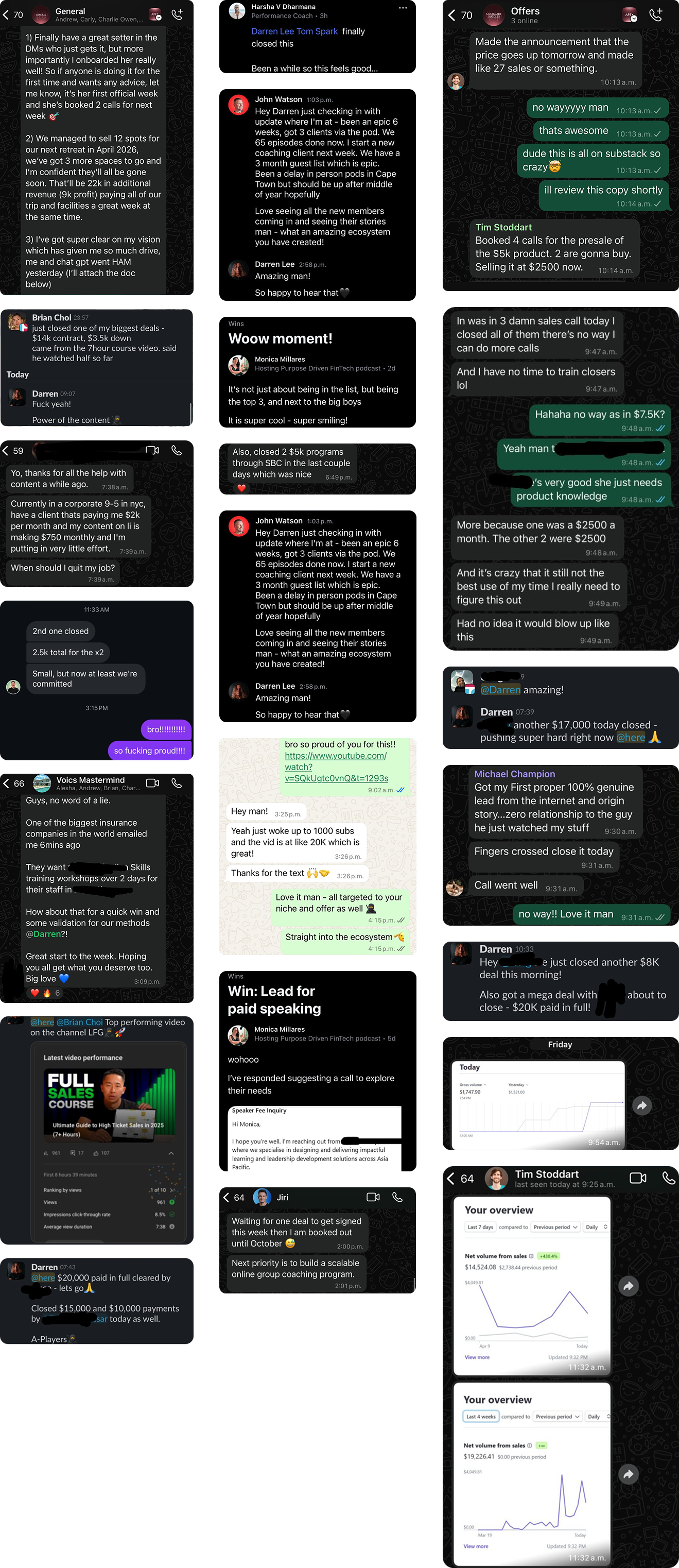
Task: Open the Daily dropdown in Last 4 weeks overview
Action: 598,1417
